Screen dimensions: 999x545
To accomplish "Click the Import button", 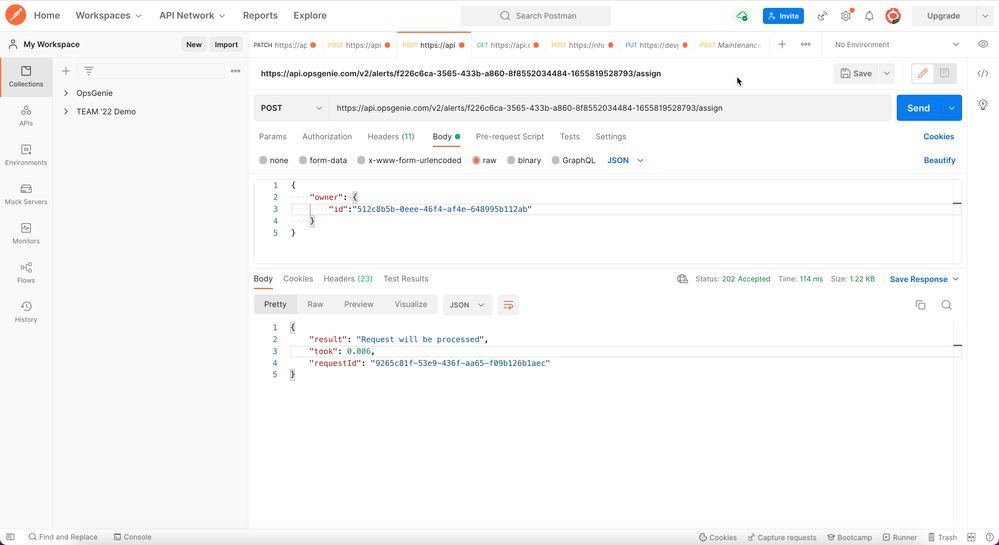I will tap(226, 45).
